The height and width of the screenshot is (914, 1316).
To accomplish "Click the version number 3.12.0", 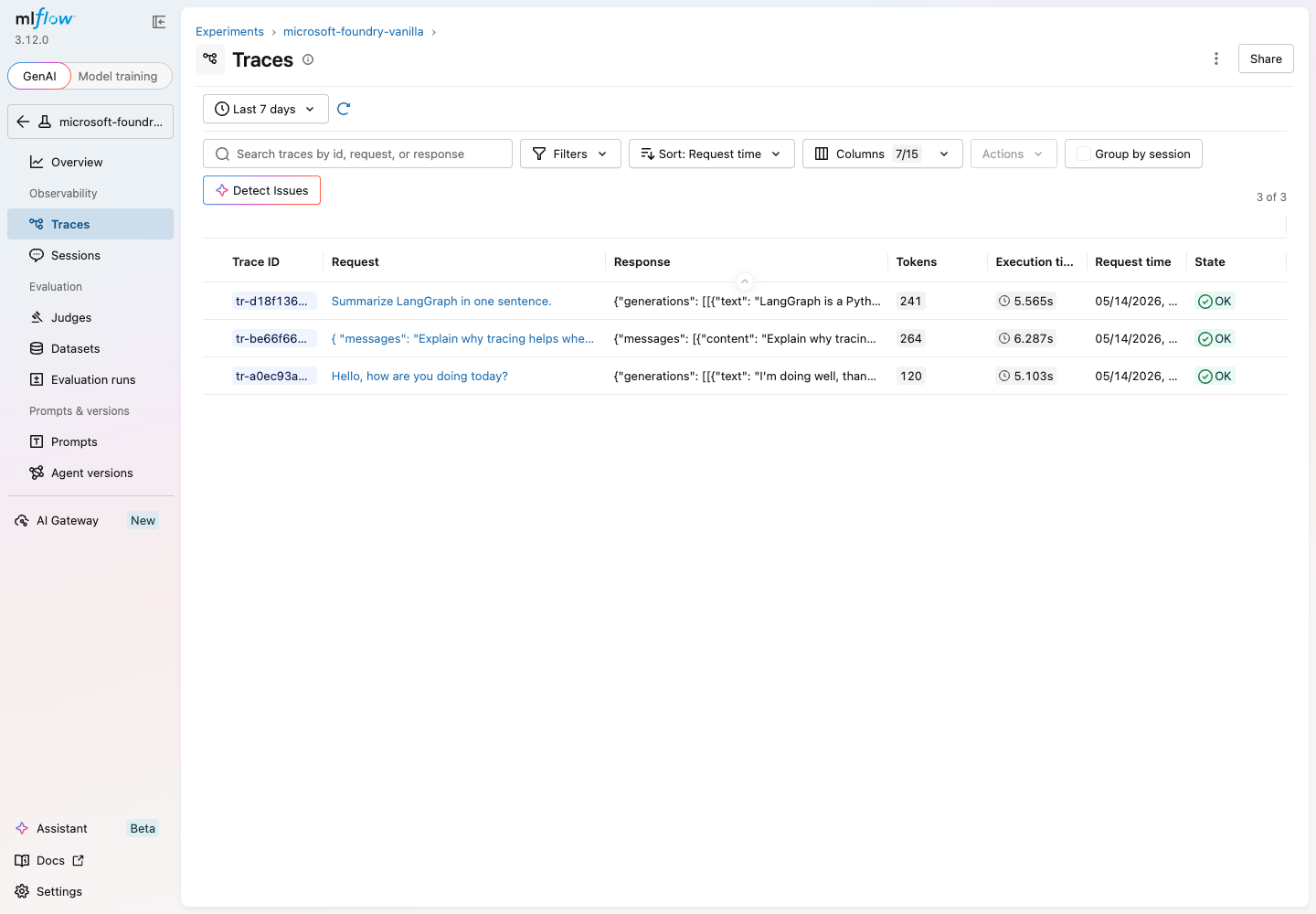I will coord(32,40).
